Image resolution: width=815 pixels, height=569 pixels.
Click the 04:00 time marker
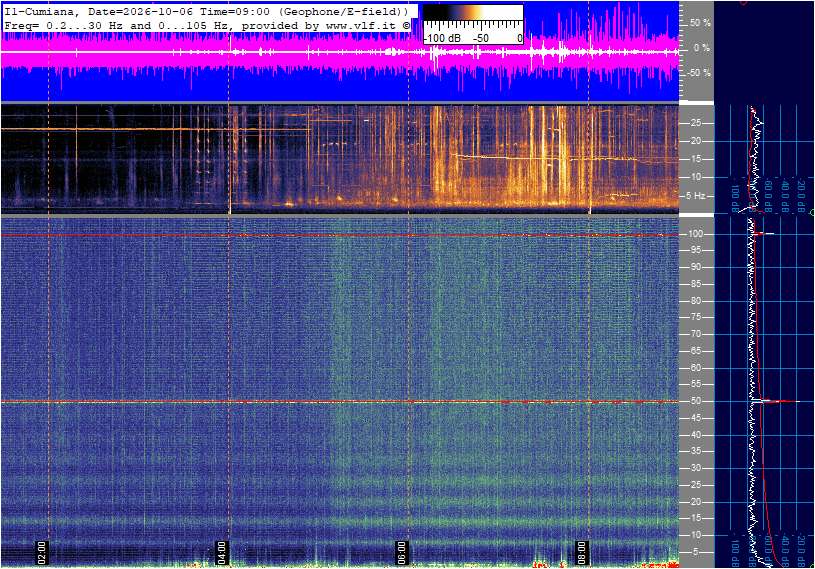[x=221, y=552]
